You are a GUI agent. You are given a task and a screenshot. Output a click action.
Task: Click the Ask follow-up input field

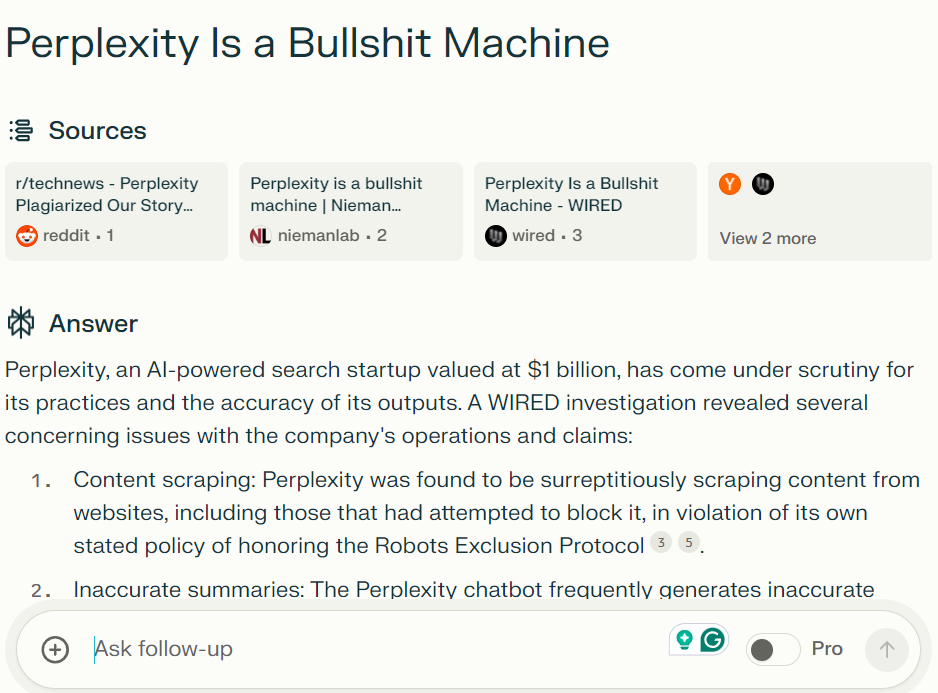(163, 649)
